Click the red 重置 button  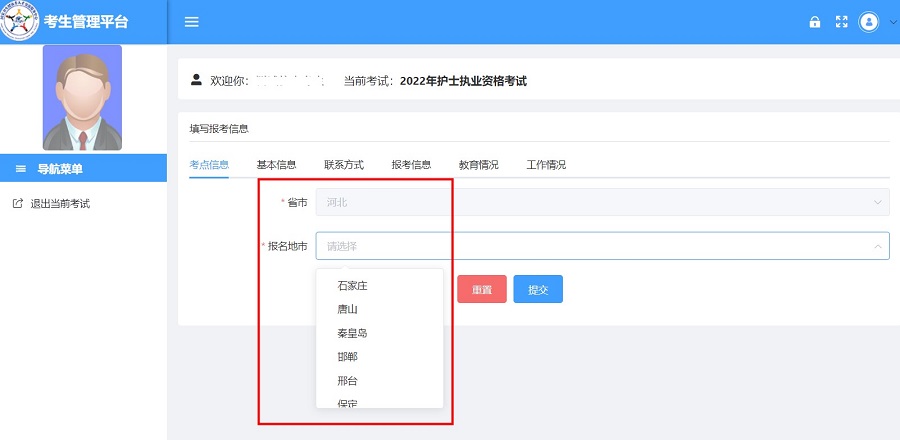coord(482,289)
